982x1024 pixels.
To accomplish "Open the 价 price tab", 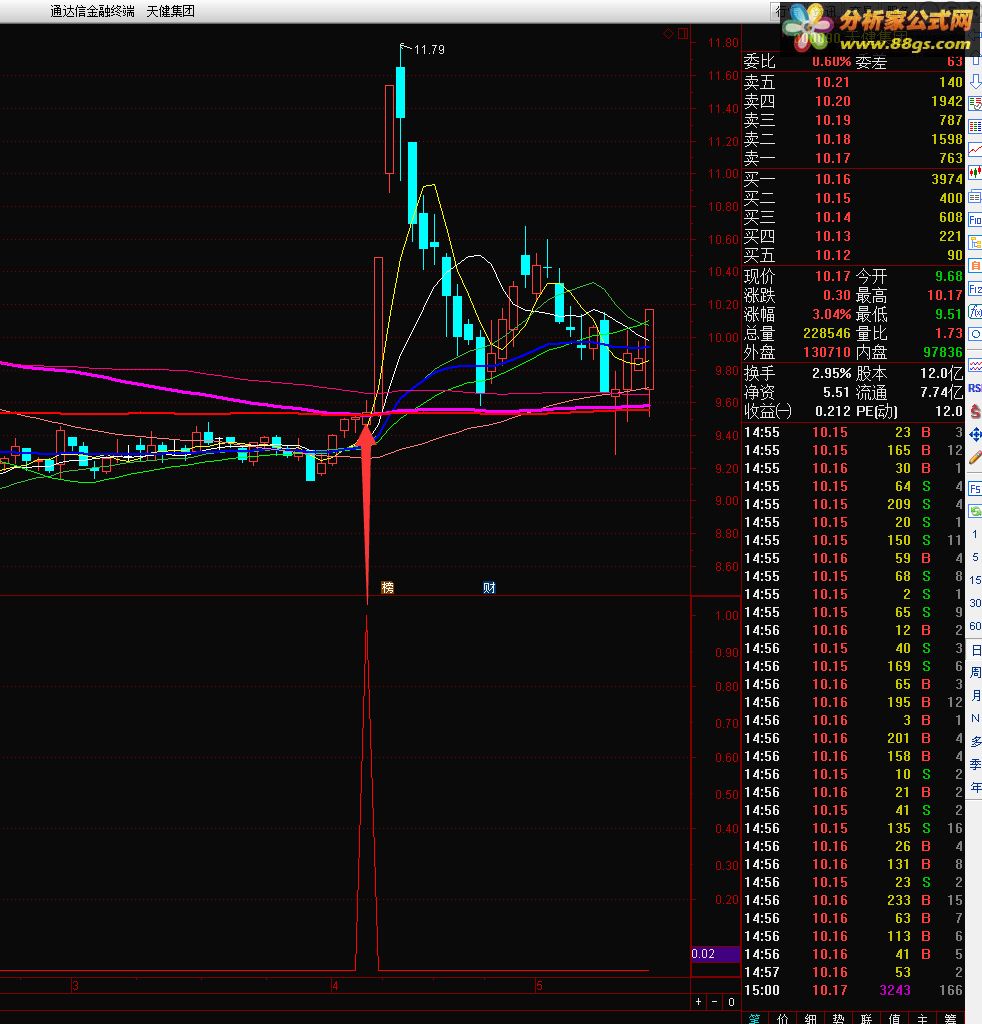I will (782, 1018).
